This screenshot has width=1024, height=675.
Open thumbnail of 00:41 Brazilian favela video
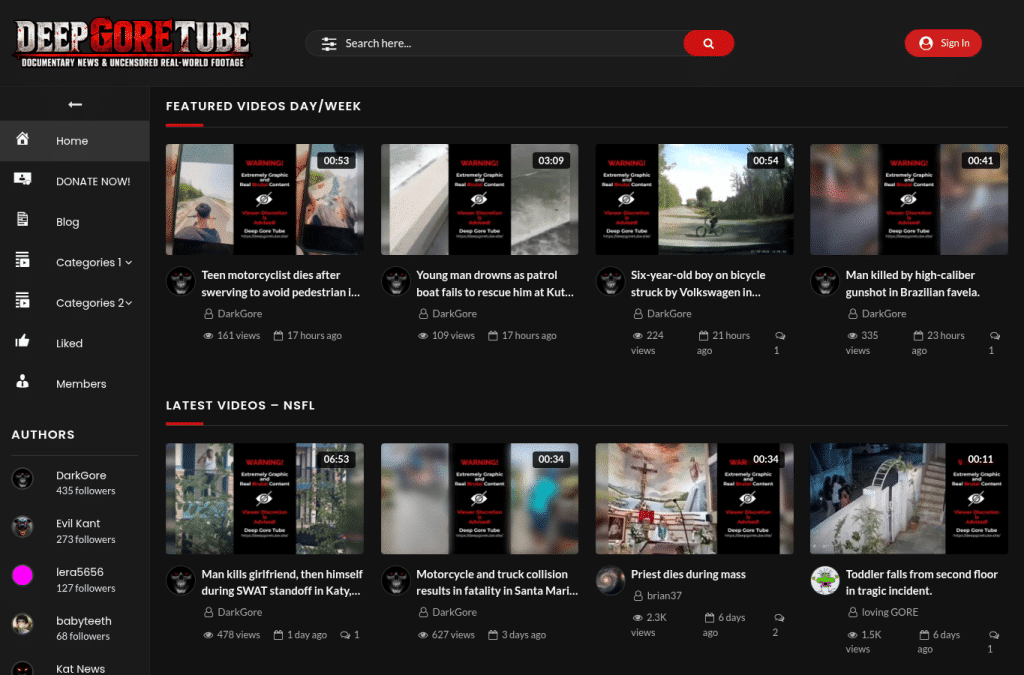[909, 199]
